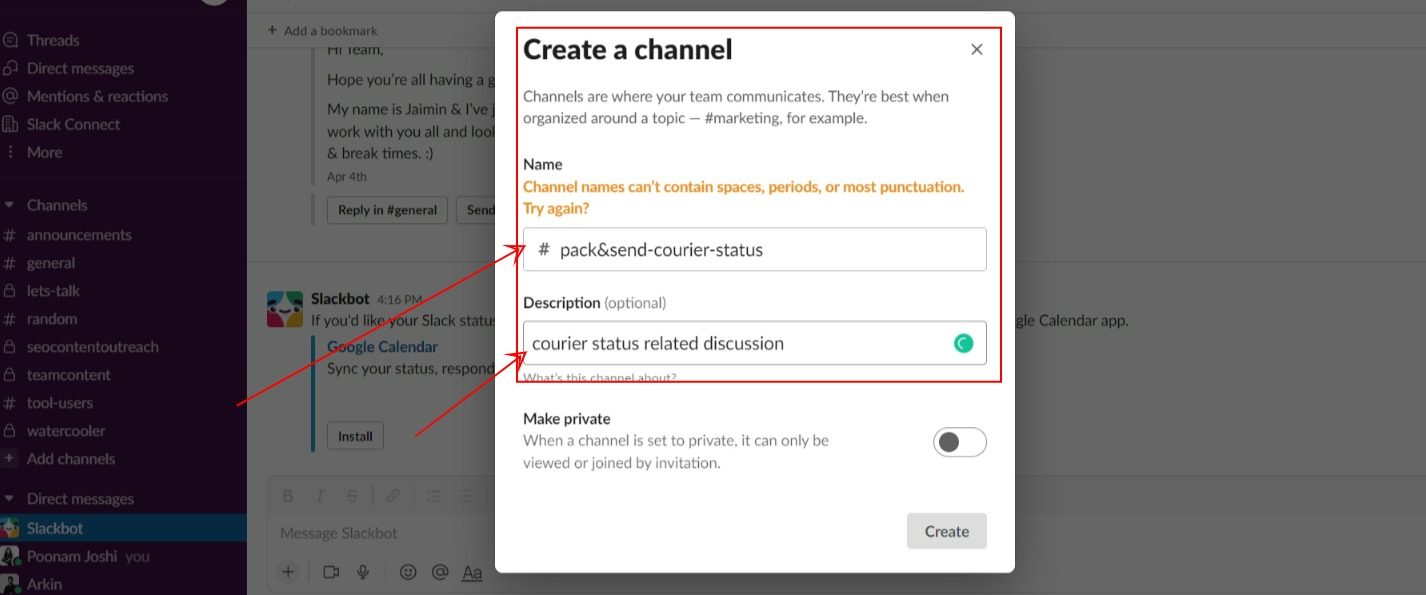The image size is (1426, 595).
Task: Open the watercooler channel
Action: (x=66, y=431)
